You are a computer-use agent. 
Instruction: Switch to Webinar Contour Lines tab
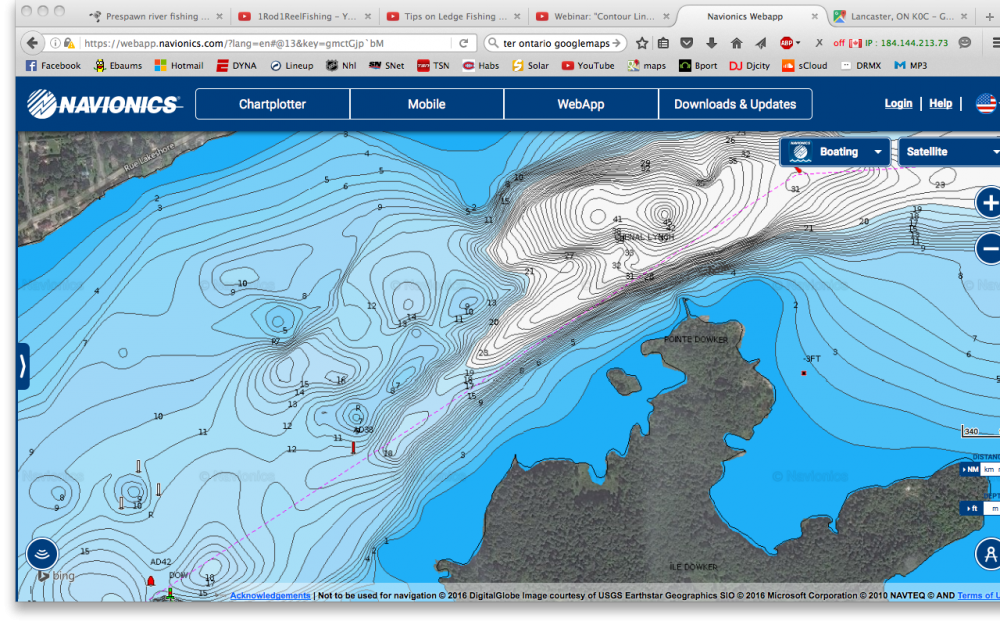[x=603, y=16]
